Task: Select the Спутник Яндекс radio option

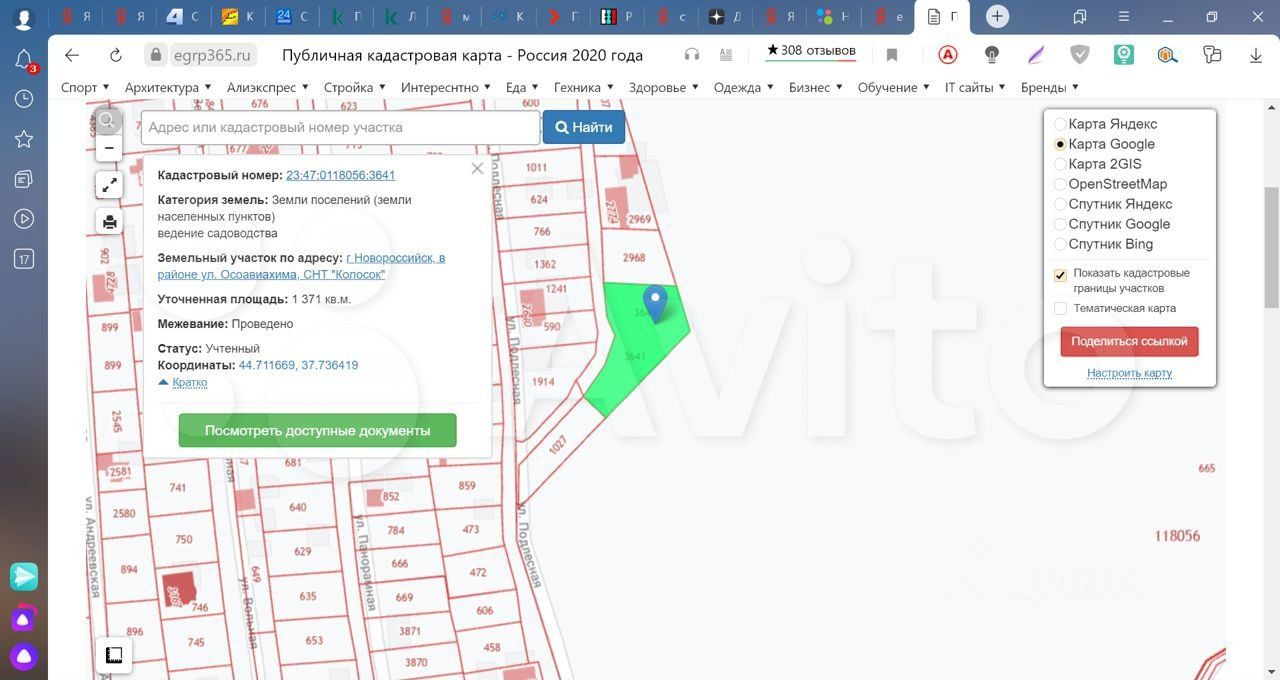Action: [1060, 204]
